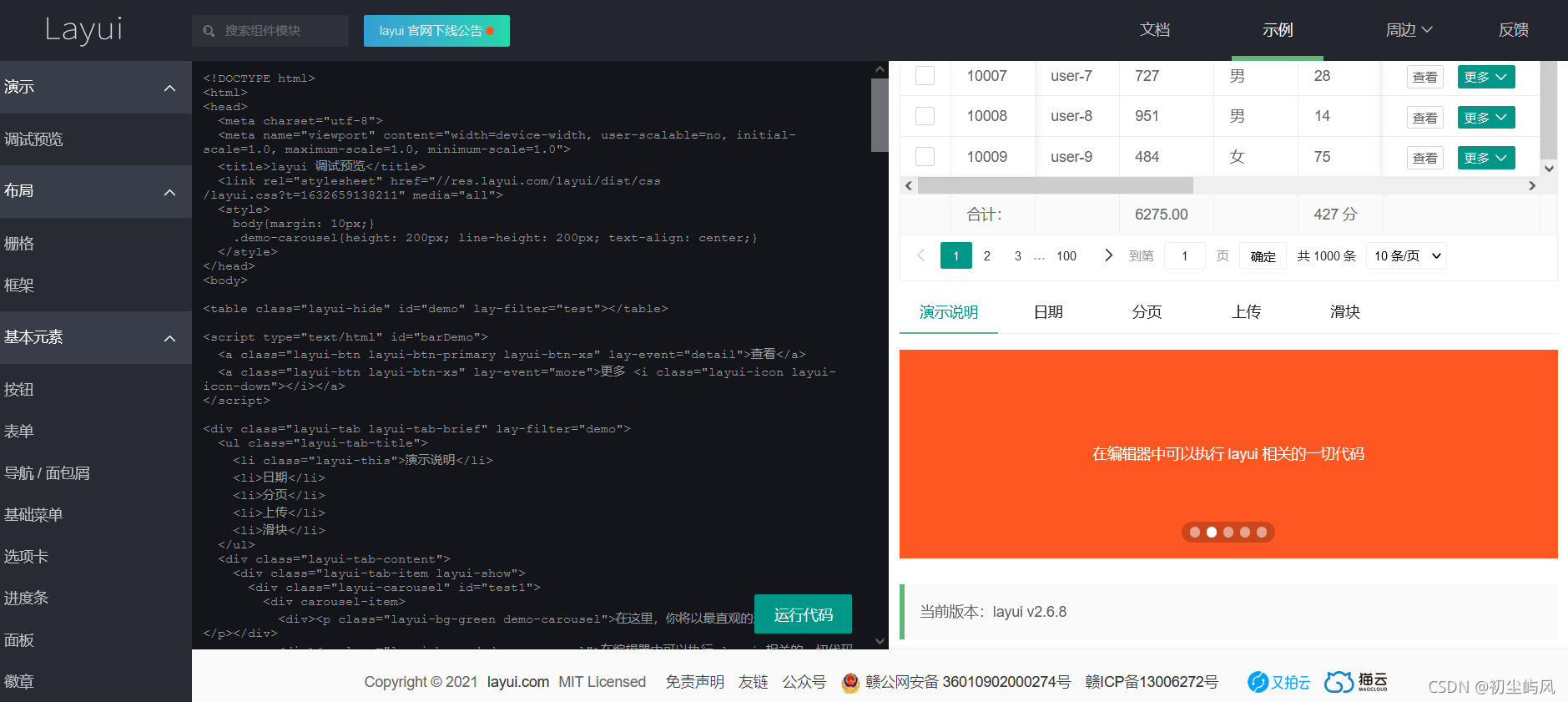Go to previous page arrow in pagination
This screenshot has height=702, width=1568.
point(921,255)
